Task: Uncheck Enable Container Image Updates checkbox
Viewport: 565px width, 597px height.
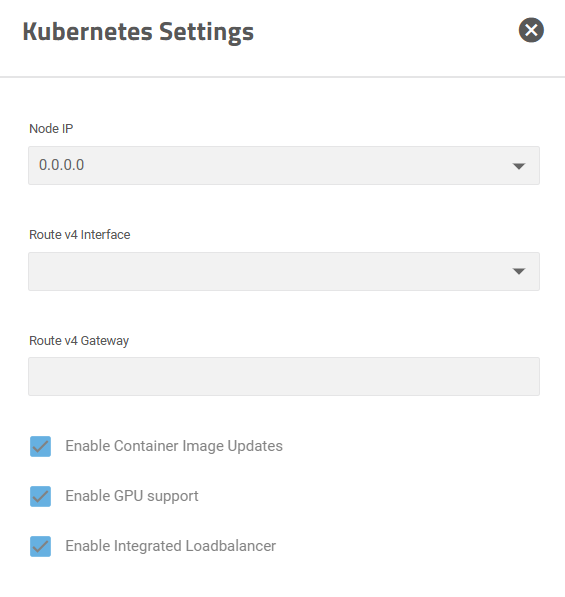Action: point(40,446)
